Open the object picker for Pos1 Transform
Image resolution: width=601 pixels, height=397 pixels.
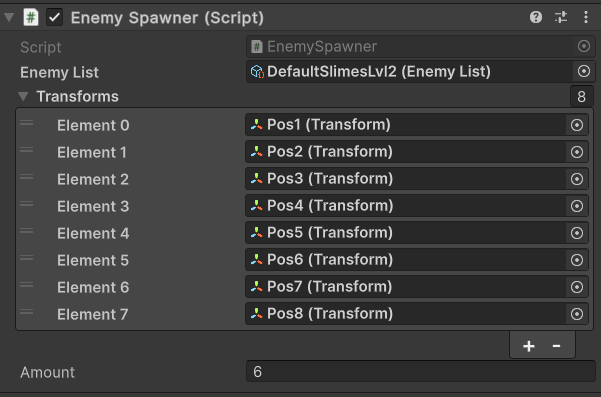[577, 125]
